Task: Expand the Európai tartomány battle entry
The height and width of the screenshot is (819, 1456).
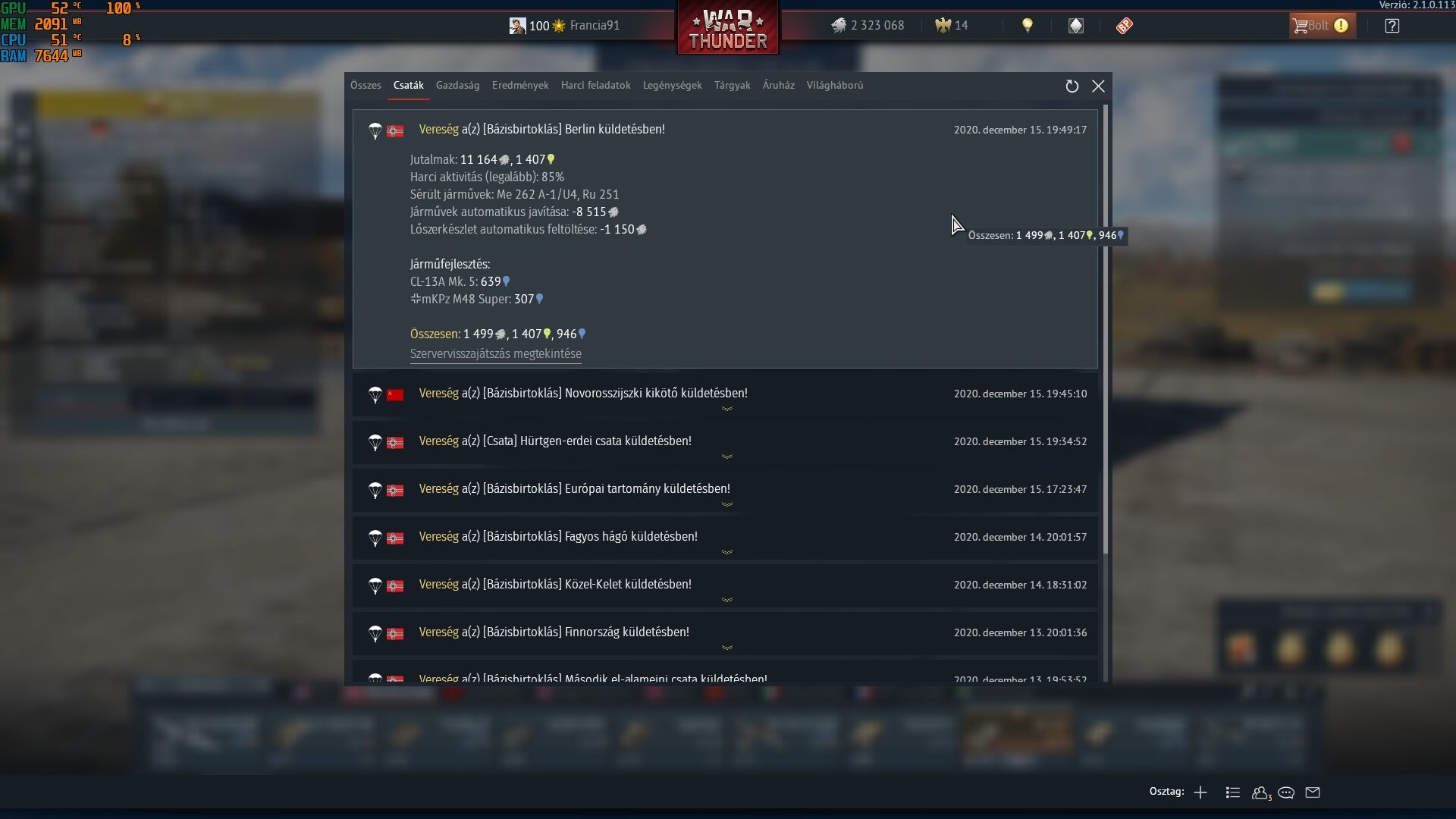Action: [x=725, y=491]
